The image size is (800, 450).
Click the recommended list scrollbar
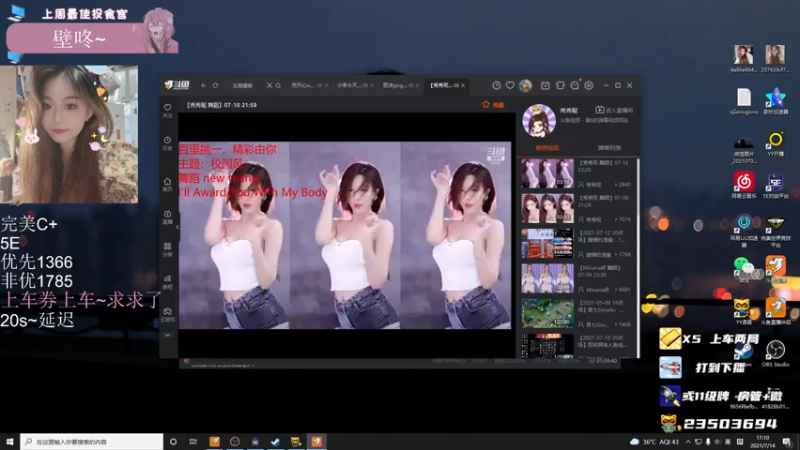(637, 258)
